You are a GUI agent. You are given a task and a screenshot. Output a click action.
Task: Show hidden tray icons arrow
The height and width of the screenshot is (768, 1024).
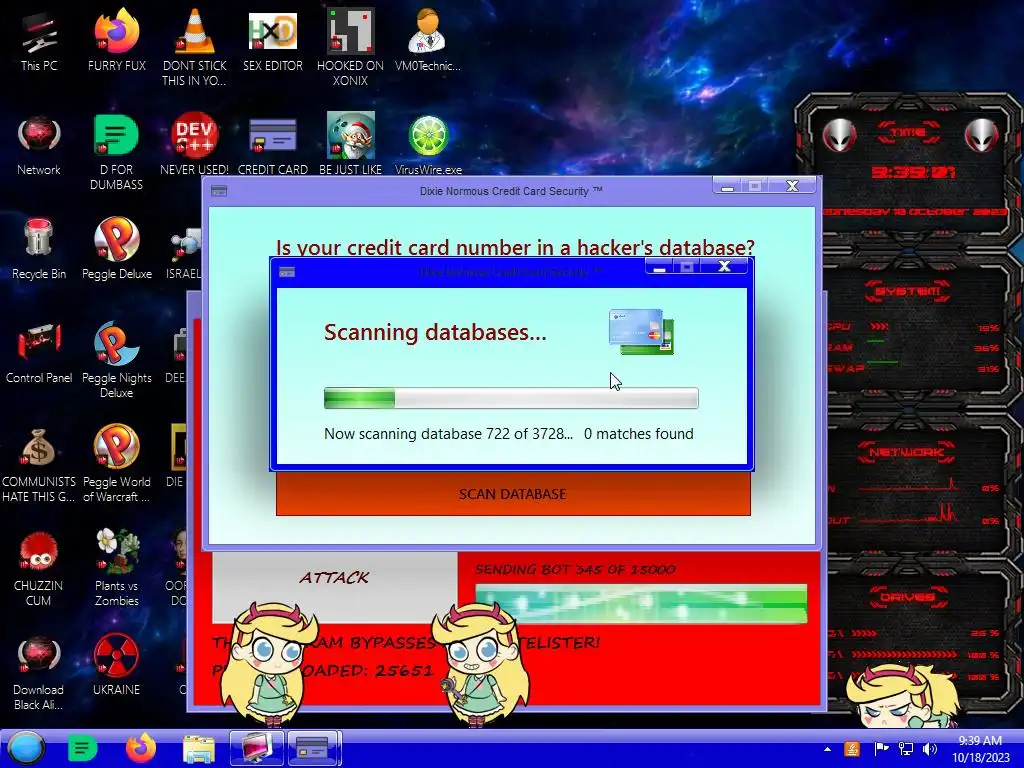click(x=827, y=749)
